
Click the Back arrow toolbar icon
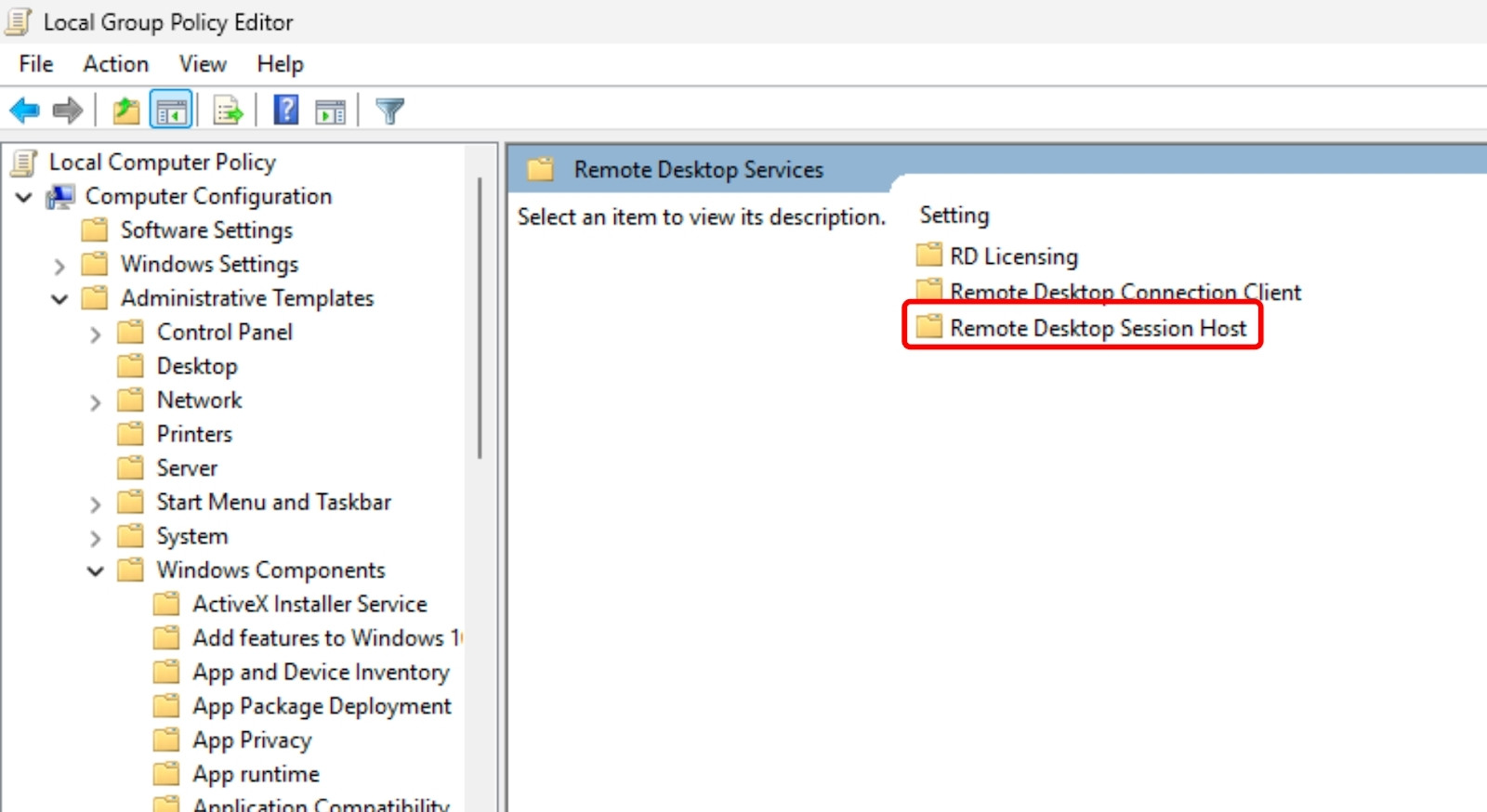pos(24,111)
